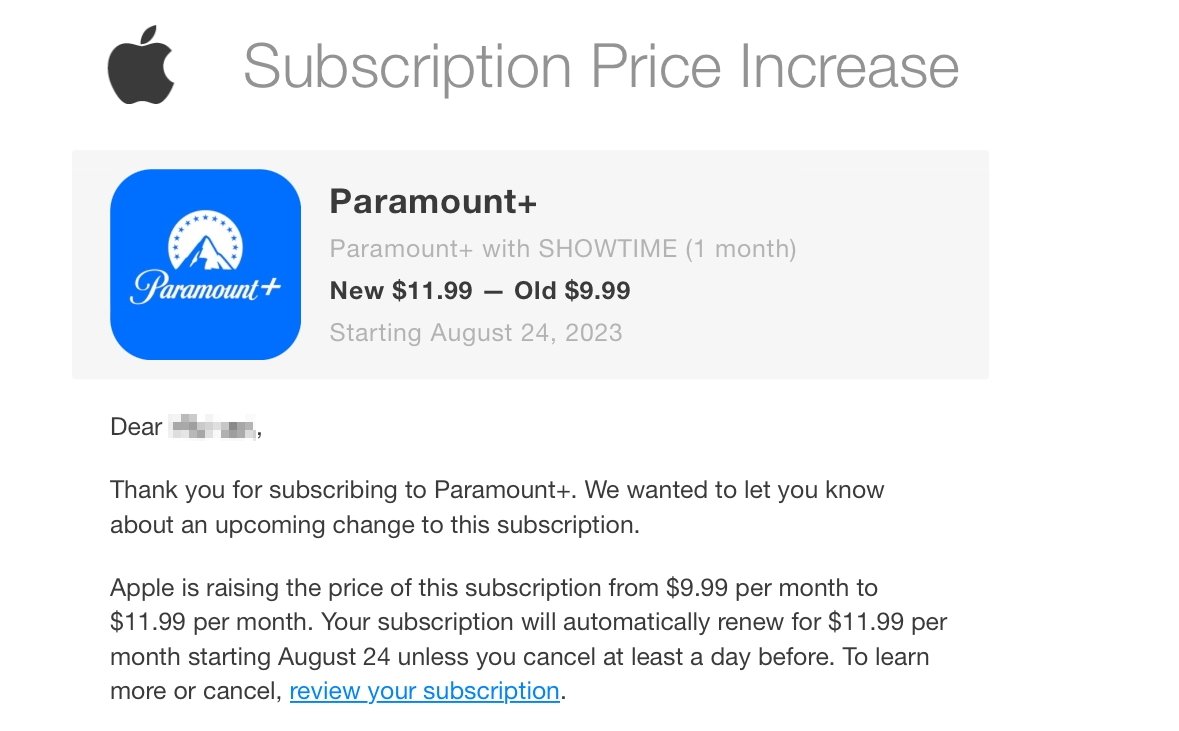The width and height of the screenshot is (1179, 731).
Task: Click the 'Starting August 24, 2023' date line
Action: (x=476, y=333)
